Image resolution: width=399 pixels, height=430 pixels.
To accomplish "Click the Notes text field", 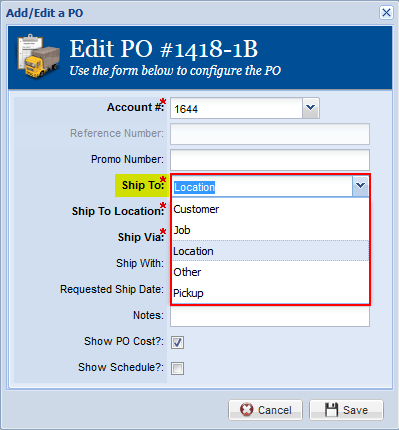I will point(270,316).
